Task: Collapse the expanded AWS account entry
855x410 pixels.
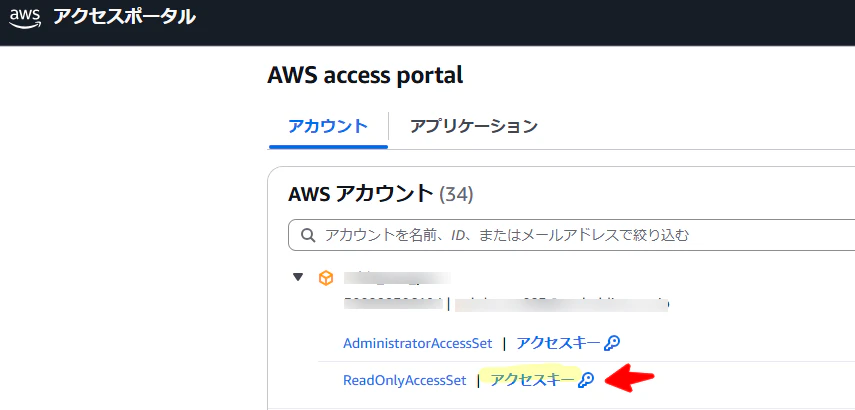Action: pos(298,278)
